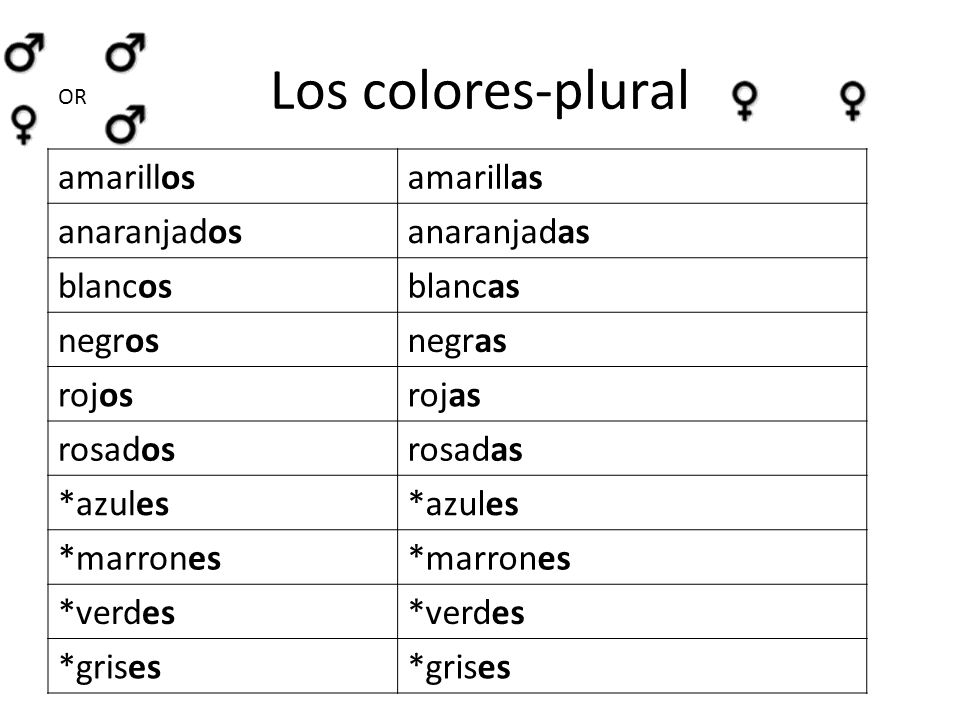Screen dimensions: 960x720
Task: Click the female symbol below the top-left male icon
Action: click(x=24, y=125)
